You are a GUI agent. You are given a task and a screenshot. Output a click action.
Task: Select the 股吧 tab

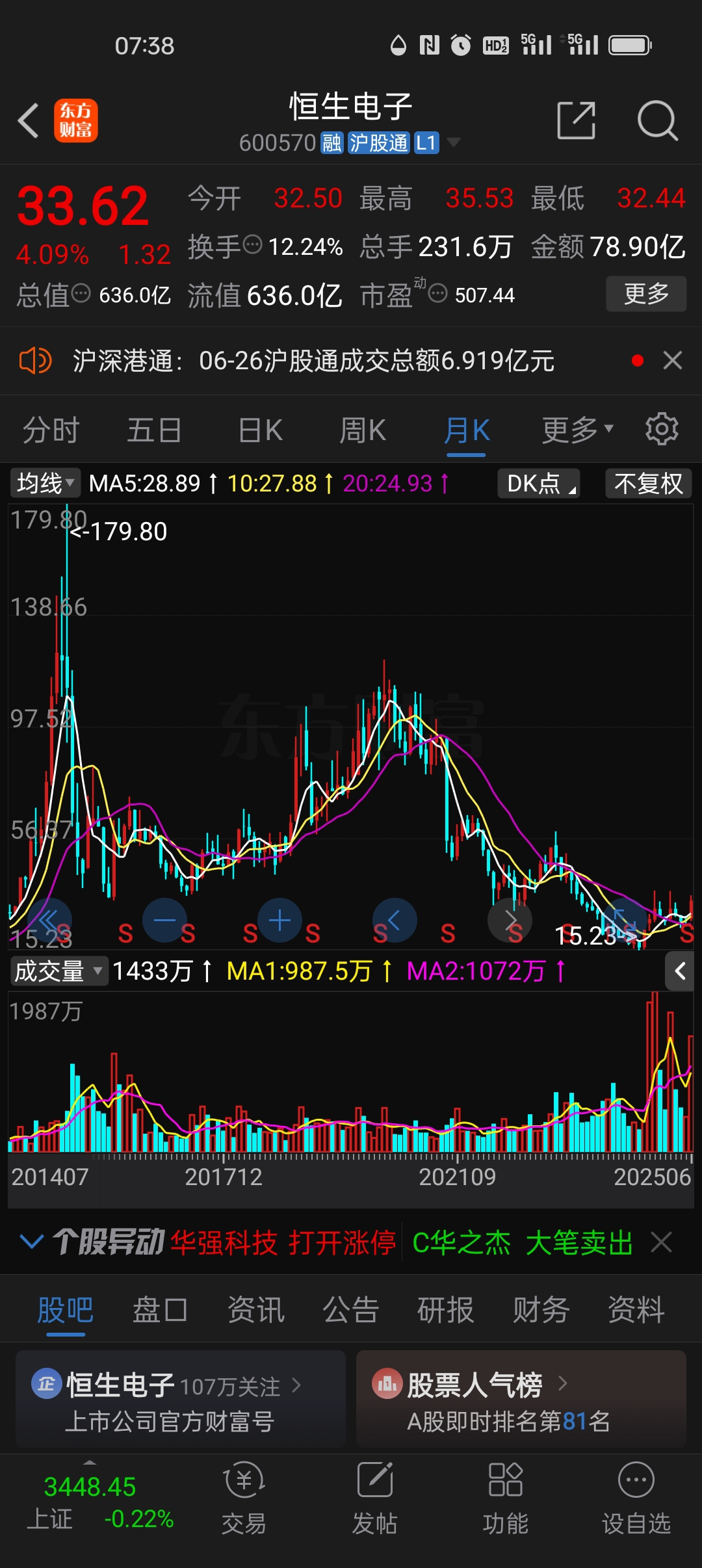click(x=65, y=1310)
